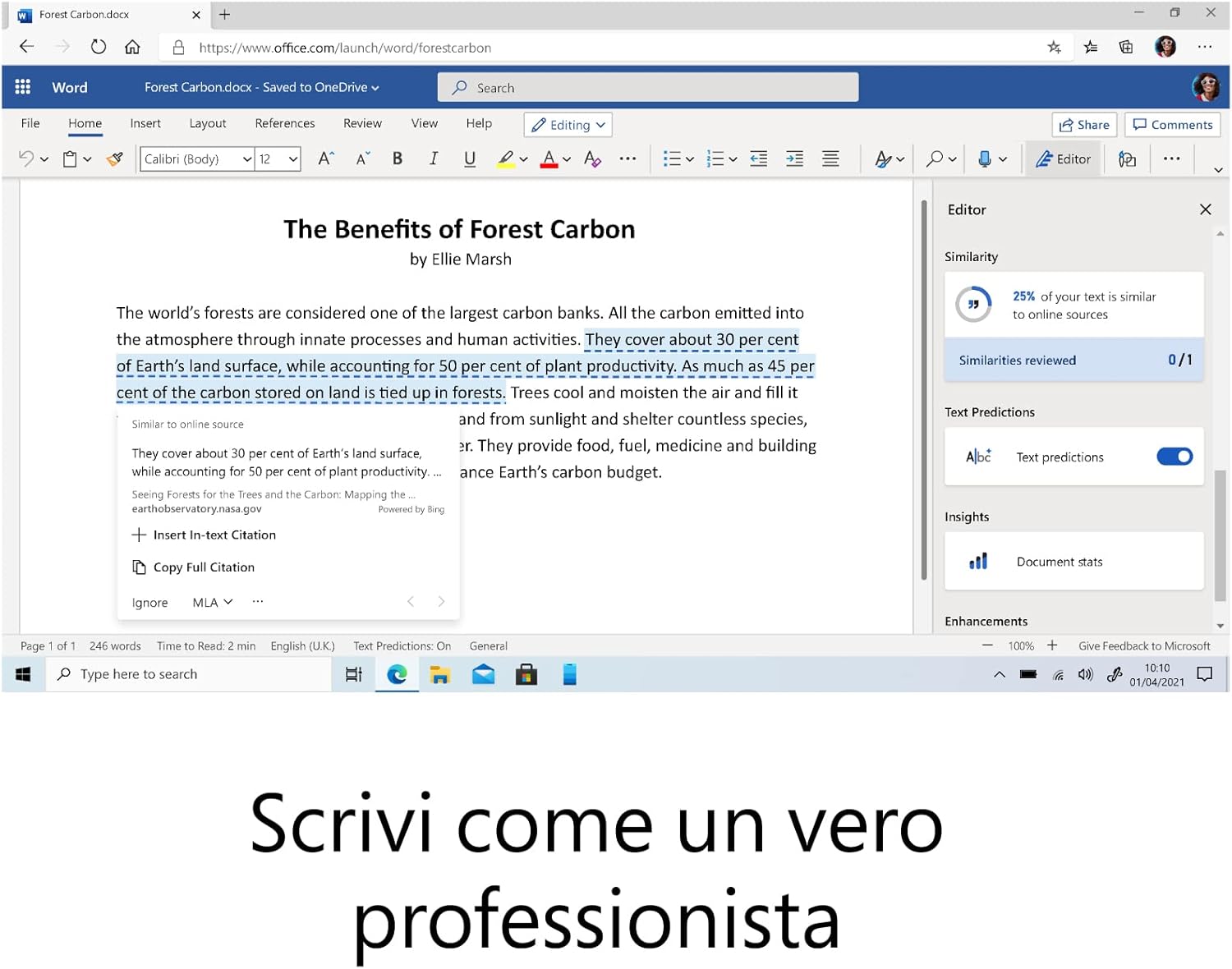Image resolution: width=1232 pixels, height=969 pixels.
Task: Open the Editing mode dropdown
Action: click(568, 125)
